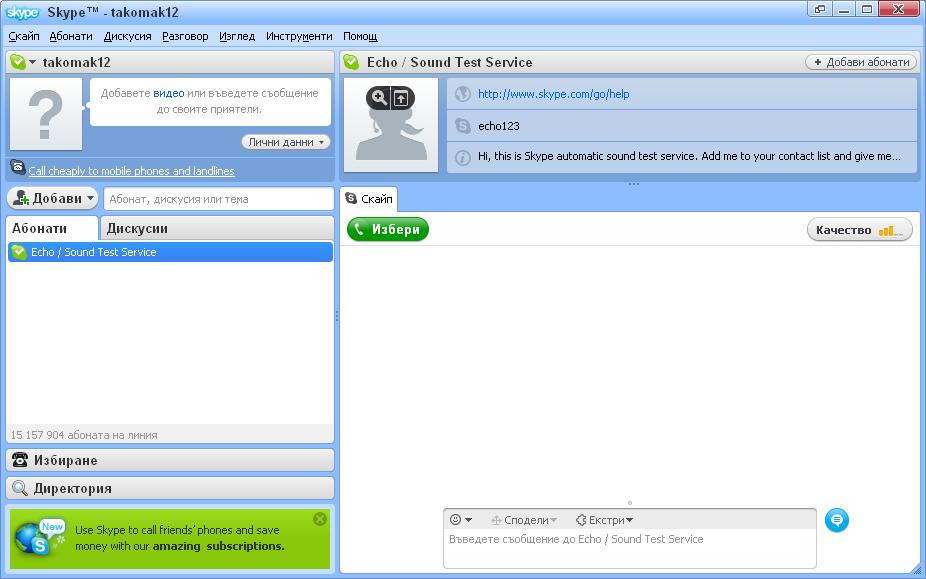This screenshot has height=579, width=926.
Task: Open the Изглед menu
Action: [237, 36]
